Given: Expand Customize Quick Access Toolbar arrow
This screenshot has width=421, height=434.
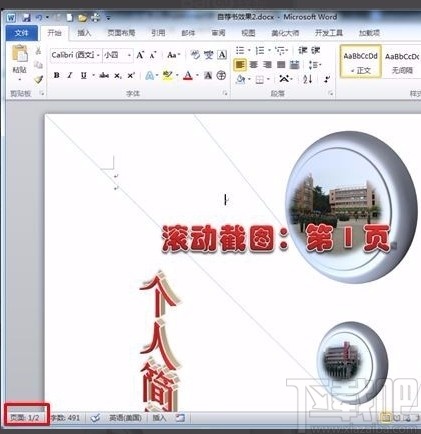Looking at the screenshot, I should click(x=108, y=18).
